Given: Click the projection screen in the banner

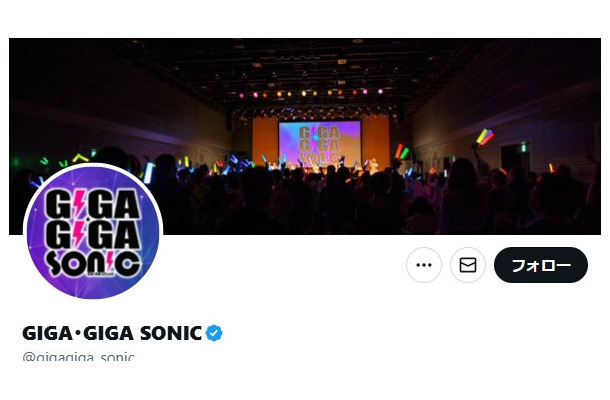Looking at the screenshot, I should click(x=319, y=143).
